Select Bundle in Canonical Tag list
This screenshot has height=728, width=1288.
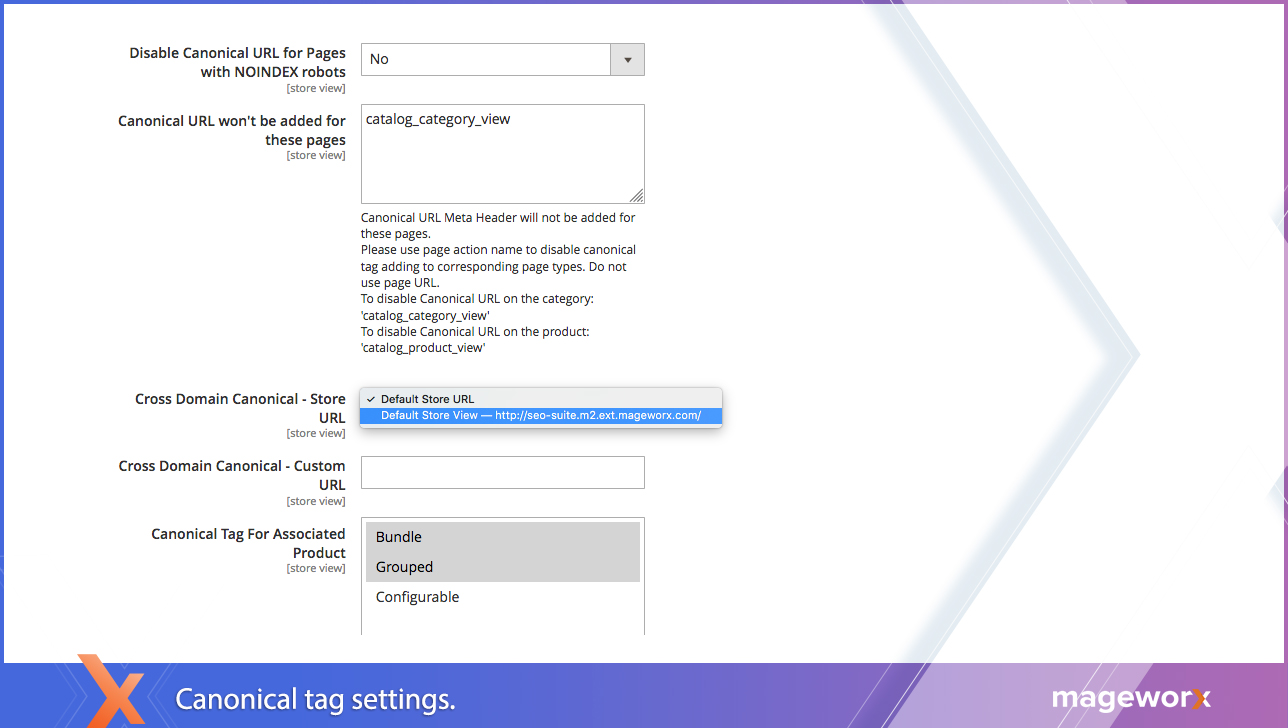click(x=502, y=537)
